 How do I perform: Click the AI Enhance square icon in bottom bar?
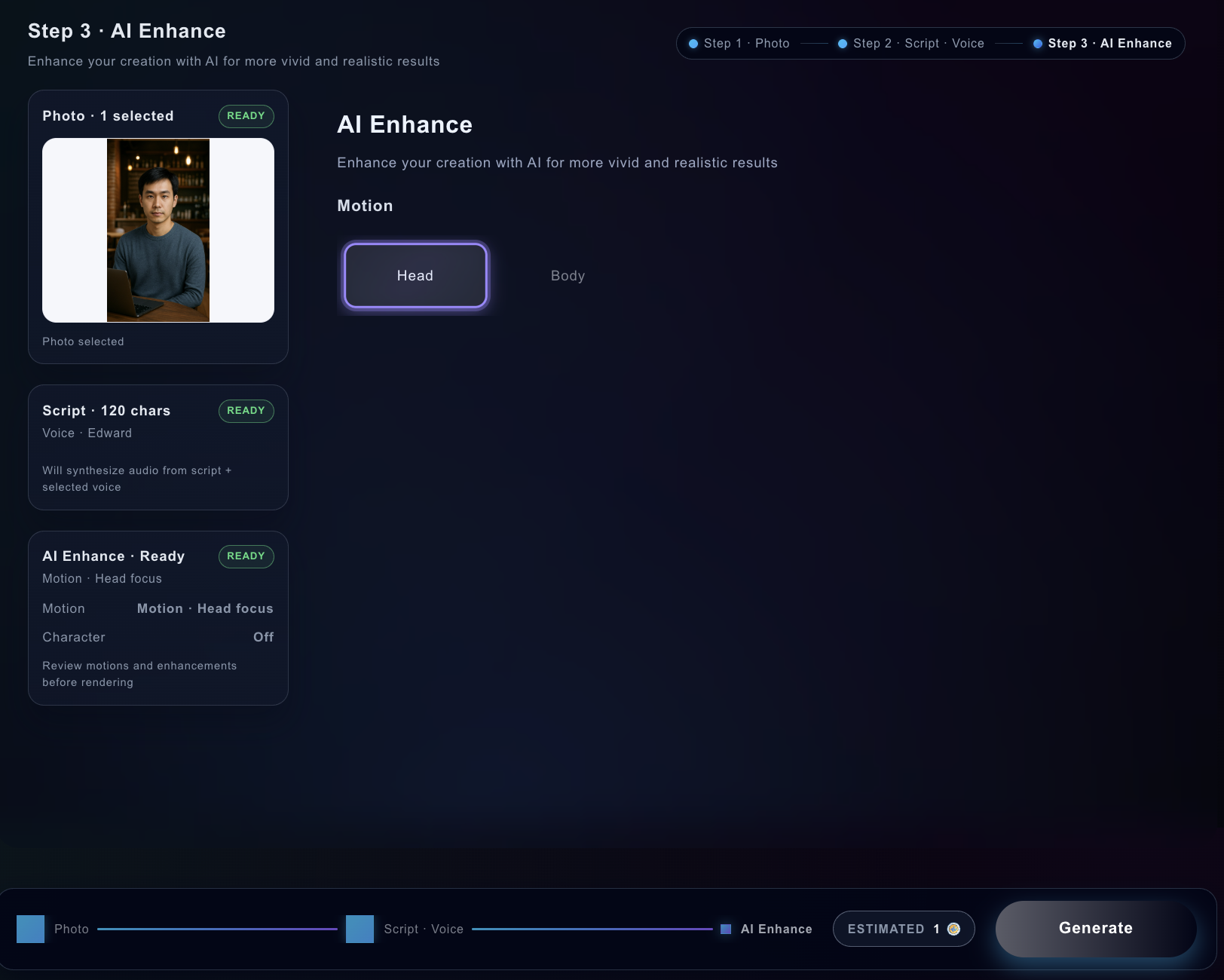[726, 929]
